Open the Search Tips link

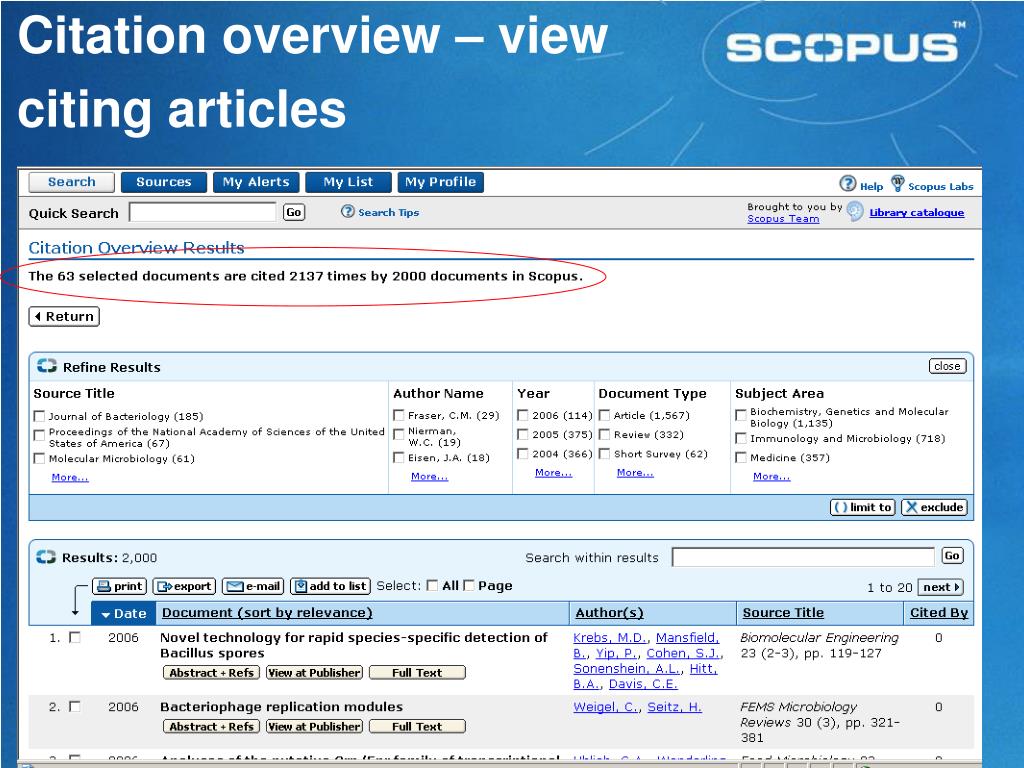389,212
